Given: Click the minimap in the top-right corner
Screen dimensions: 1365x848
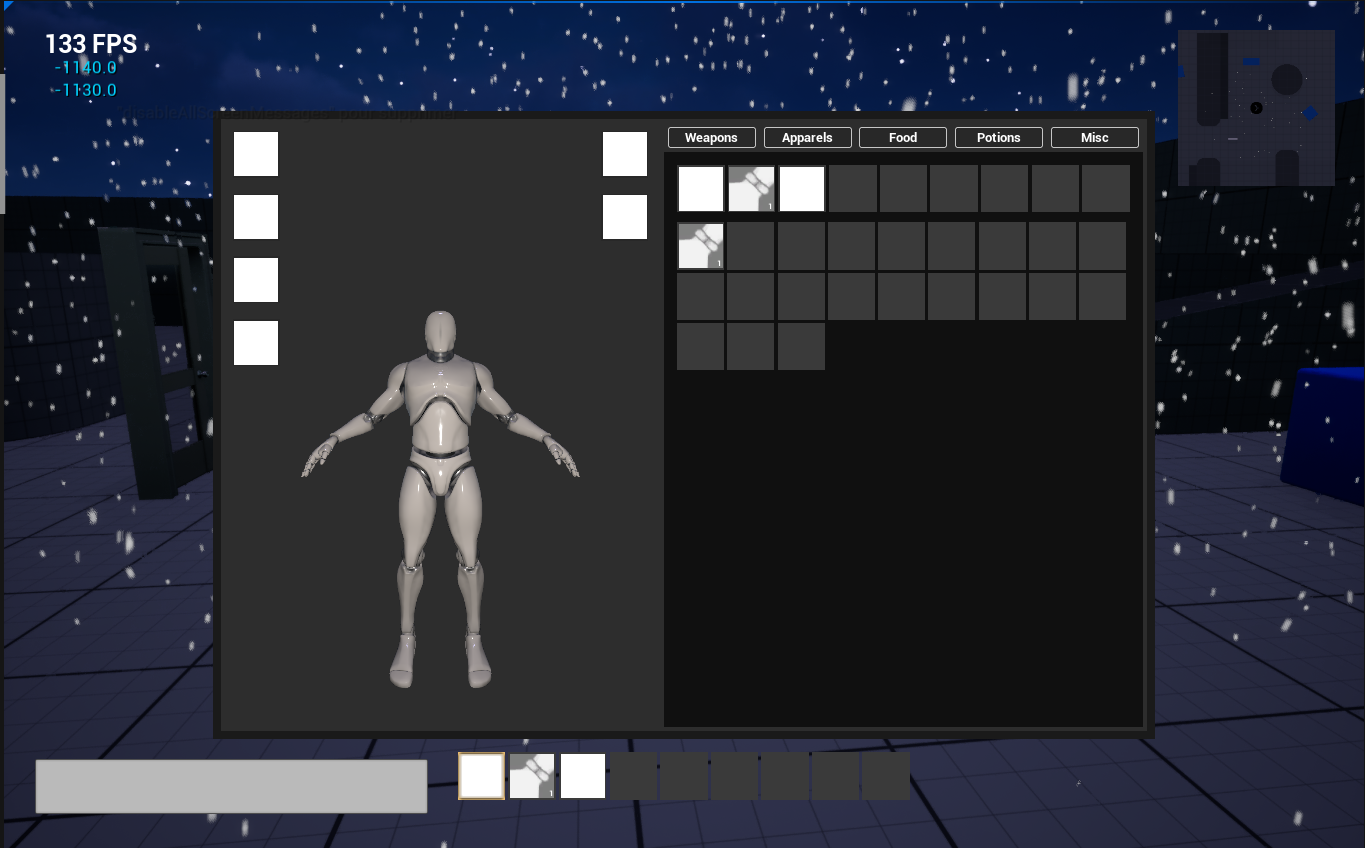Looking at the screenshot, I should tap(1256, 108).
